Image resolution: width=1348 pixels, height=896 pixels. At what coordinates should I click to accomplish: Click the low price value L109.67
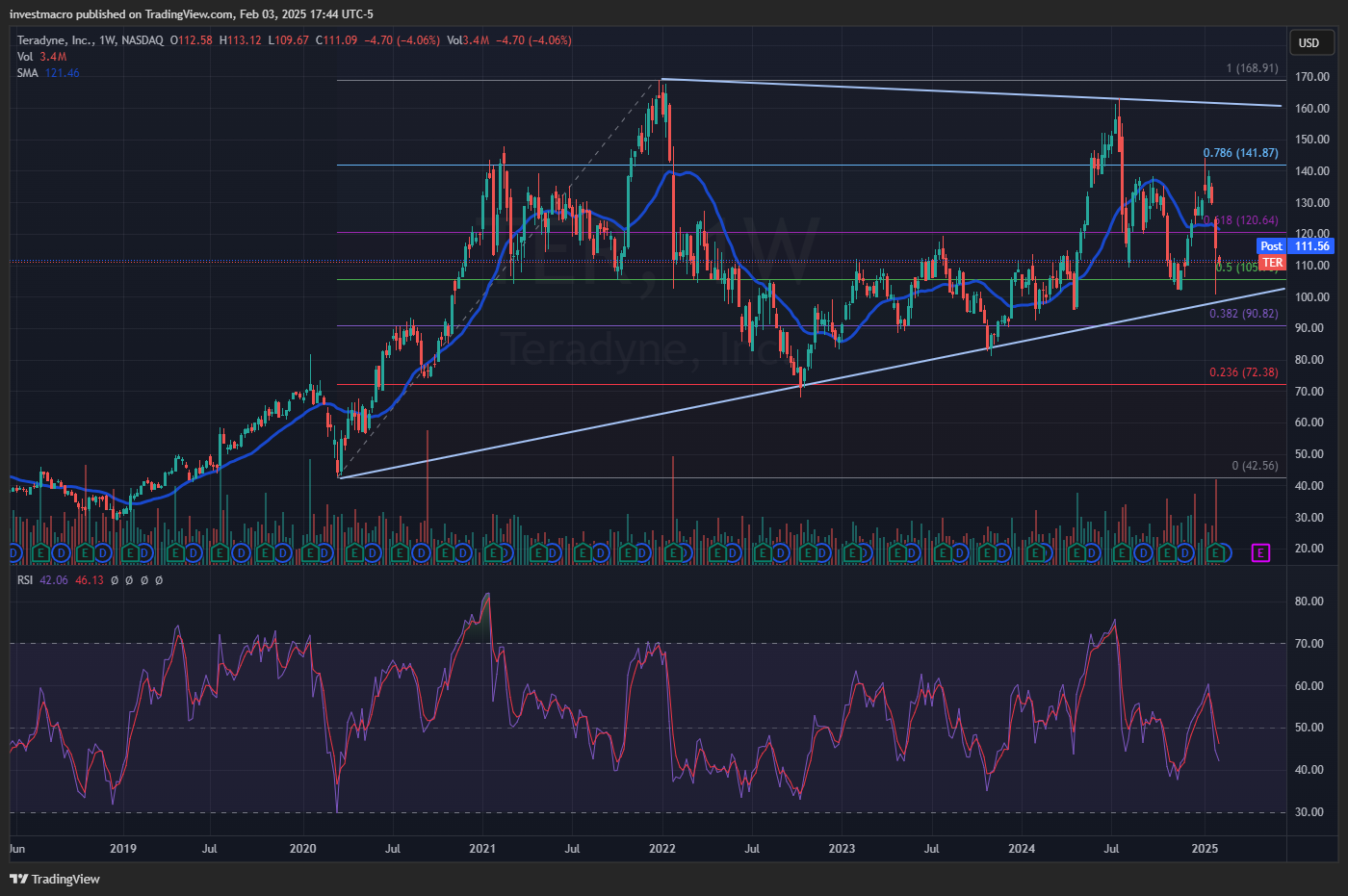click(x=289, y=40)
